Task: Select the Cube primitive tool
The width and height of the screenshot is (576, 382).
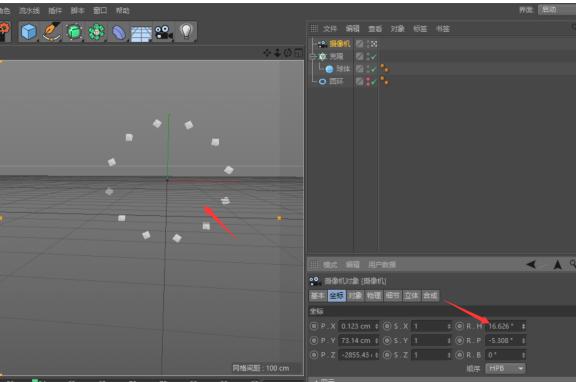Action: point(28,32)
